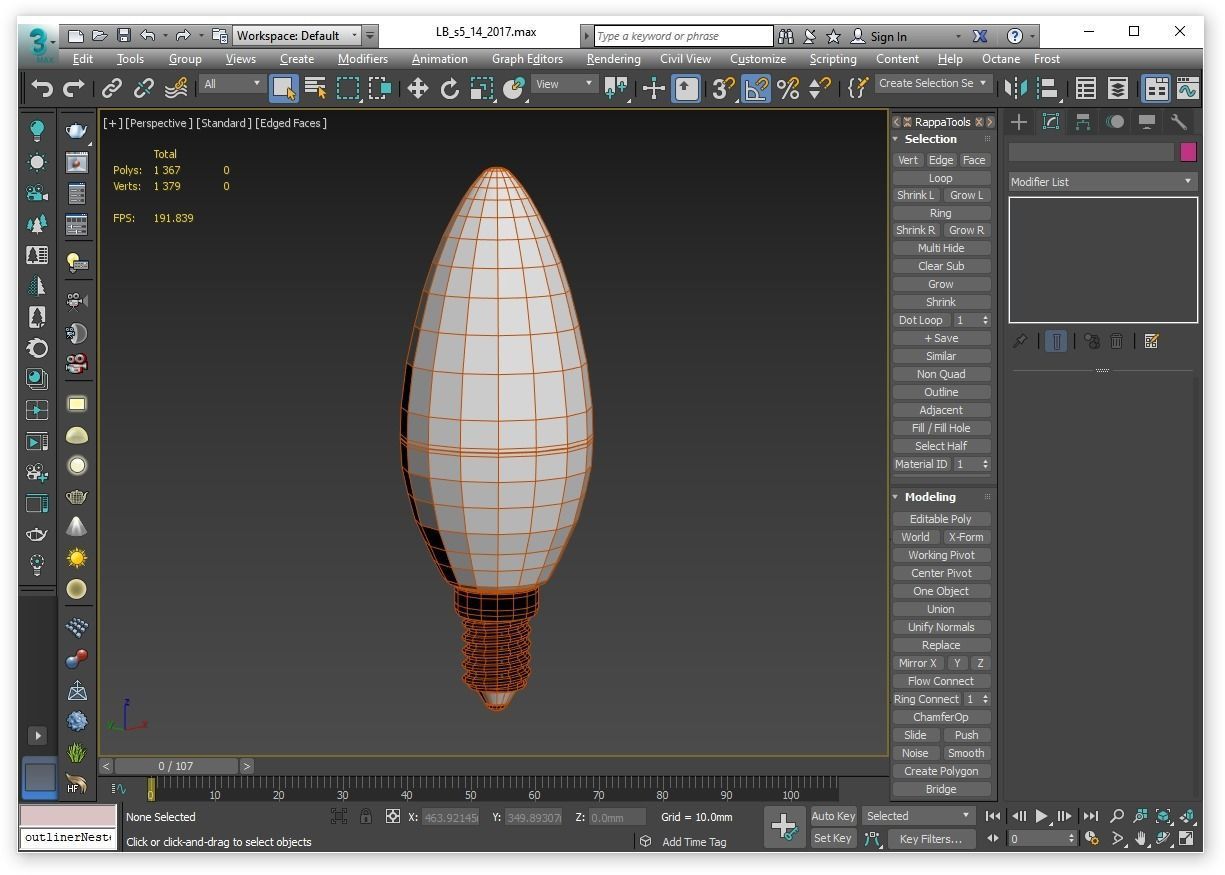
Task: Click Remove Modifier trash icon
Action: (1116, 341)
